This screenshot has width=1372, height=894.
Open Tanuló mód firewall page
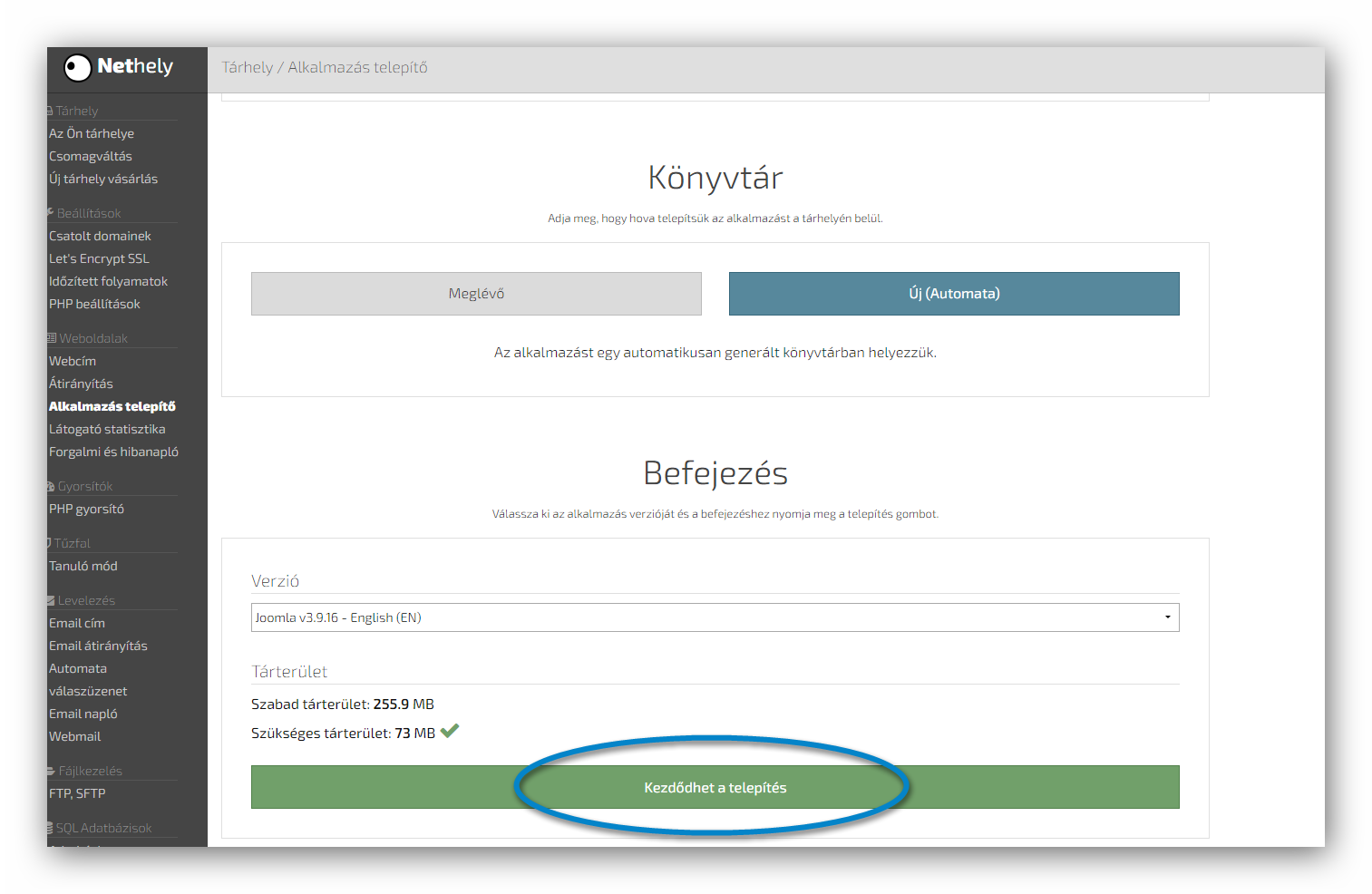pyautogui.click(x=83, y=566)
